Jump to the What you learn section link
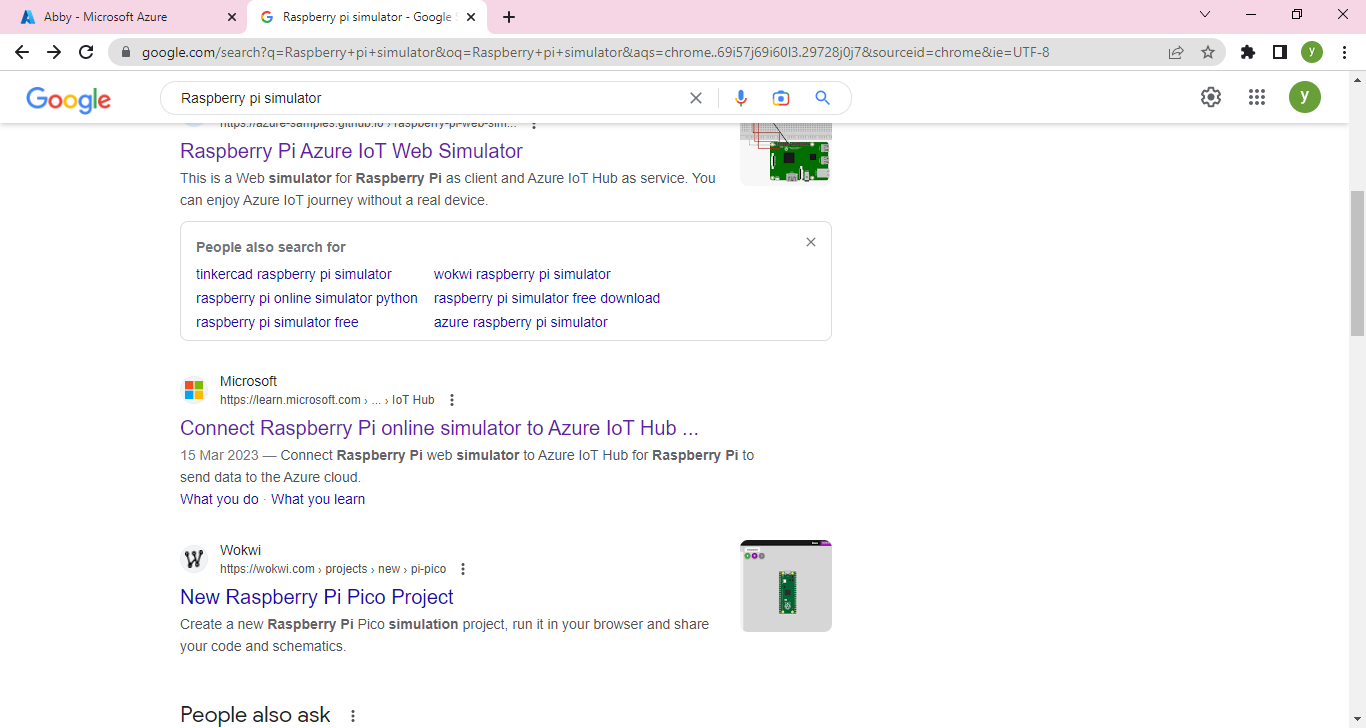Image resolution: width=1366 pixels, height=728 pixels. 318,499
